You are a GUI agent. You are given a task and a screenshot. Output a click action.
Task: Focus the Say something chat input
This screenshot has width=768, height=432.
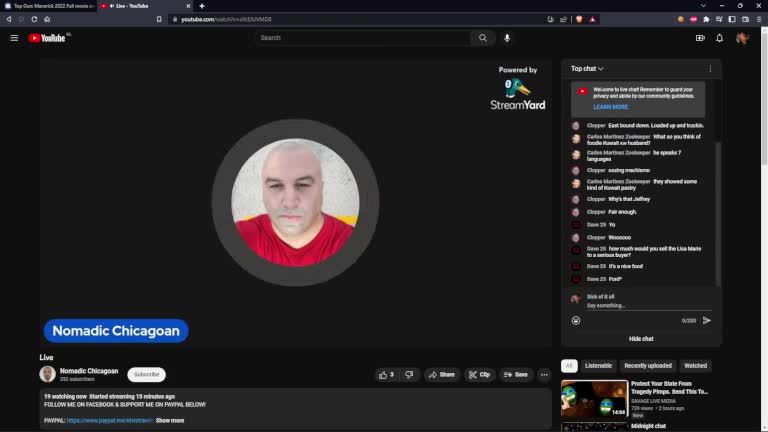pos(648,306)
